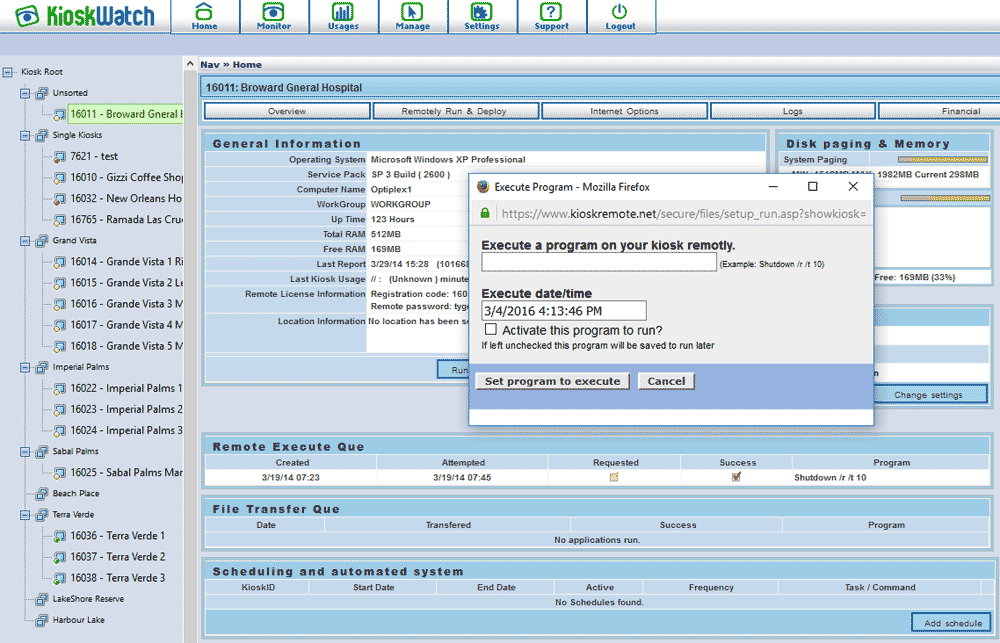Select kiosk 16038 - Terra Verde 3
Screen dimensions: 1000x643
pos(118,578)
